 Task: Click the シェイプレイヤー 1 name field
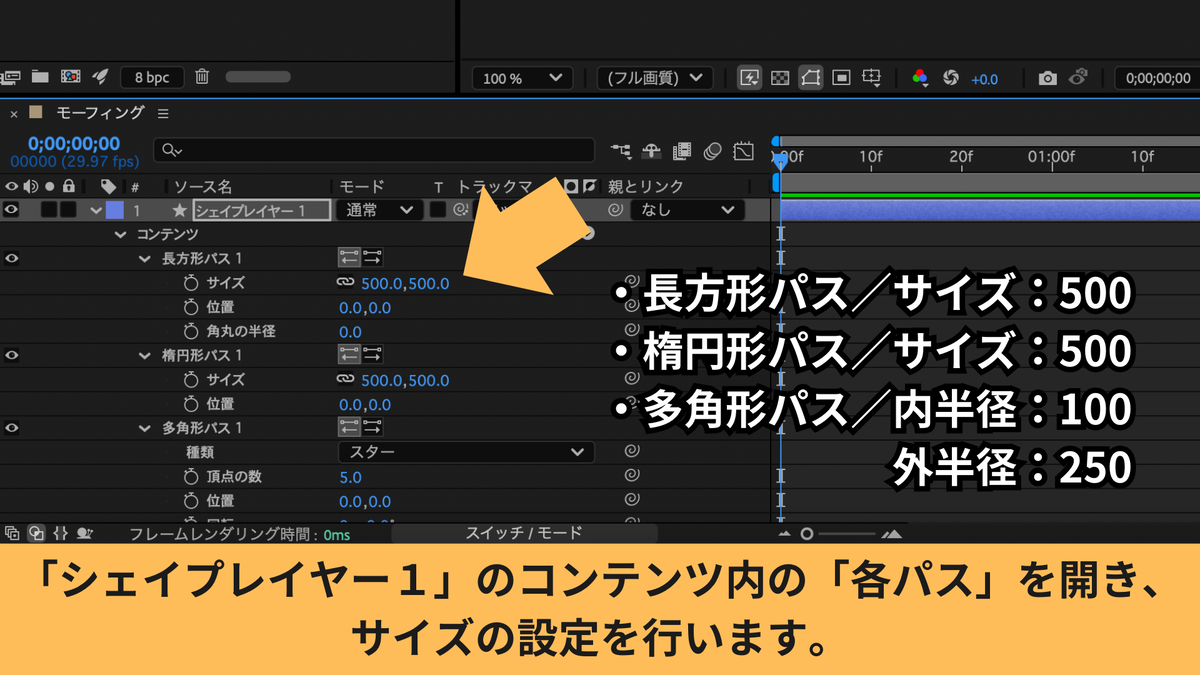(261, 210)
